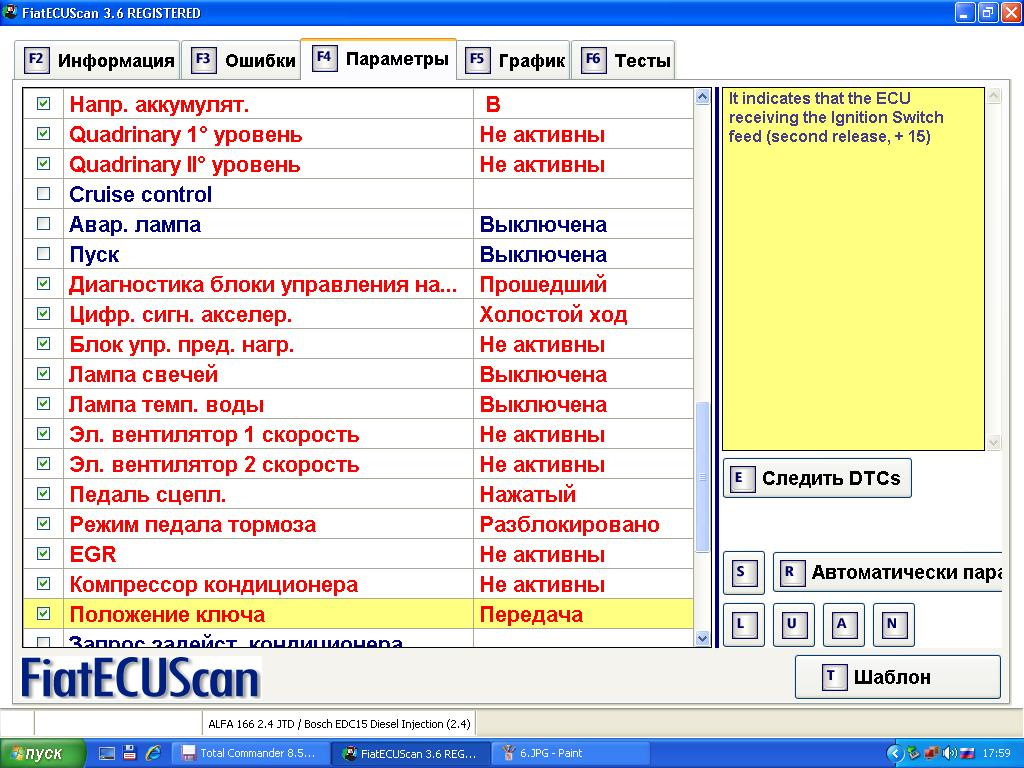Switch to 6.JPG - Paint taskbar item

(571, 753)
